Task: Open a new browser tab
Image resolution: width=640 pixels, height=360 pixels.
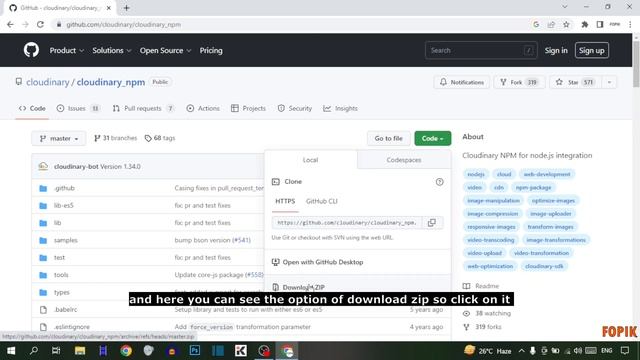Action: pos(127,8)
